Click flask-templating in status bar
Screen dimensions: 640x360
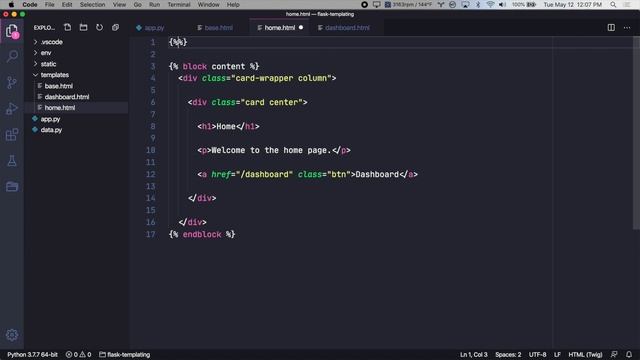pyautogui.click(x=124, y=355)
